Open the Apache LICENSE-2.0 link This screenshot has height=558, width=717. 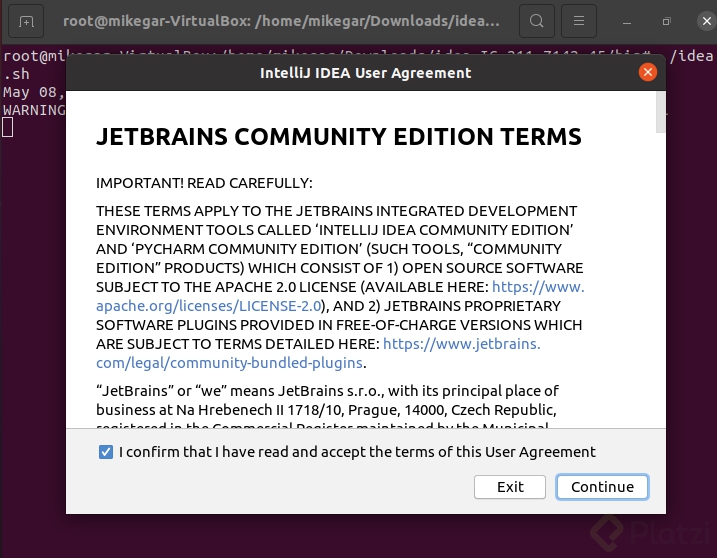[209, 306]
